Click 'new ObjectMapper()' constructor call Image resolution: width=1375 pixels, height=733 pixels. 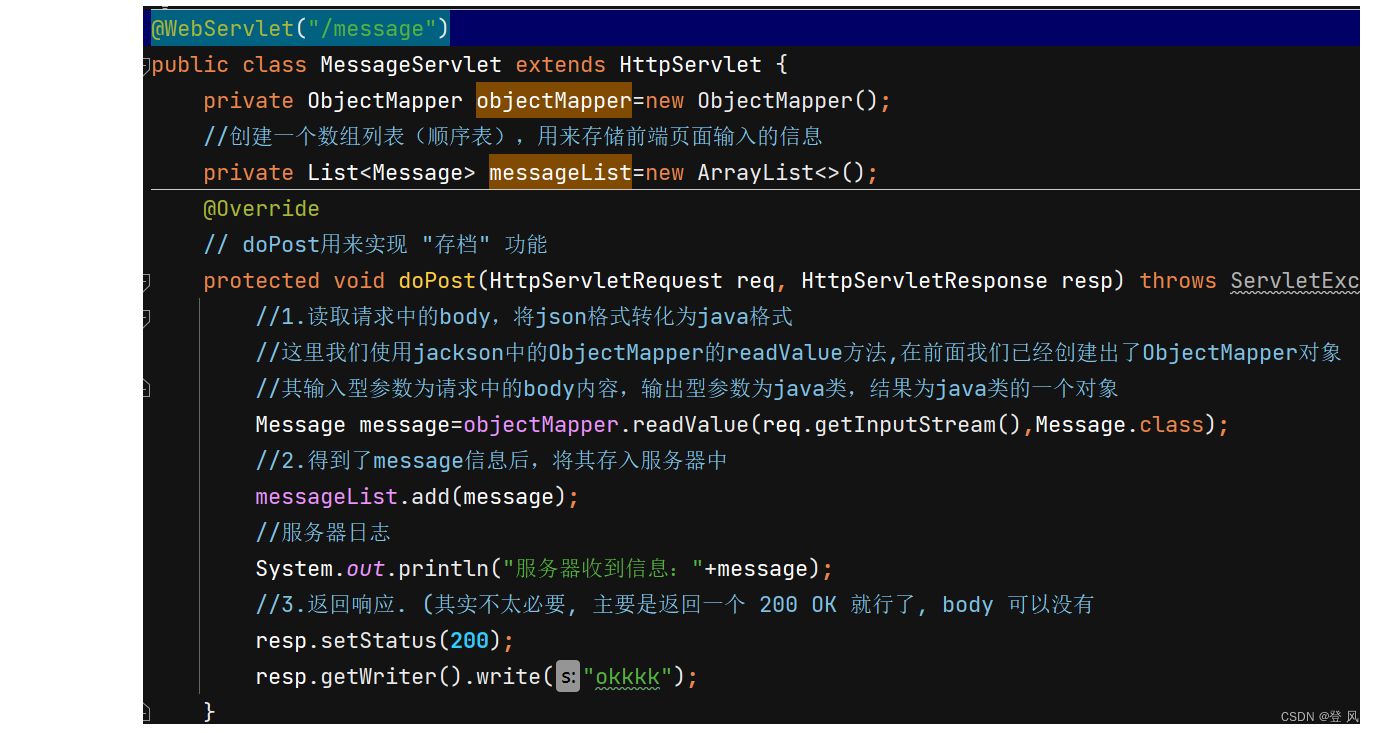point(761,101)
